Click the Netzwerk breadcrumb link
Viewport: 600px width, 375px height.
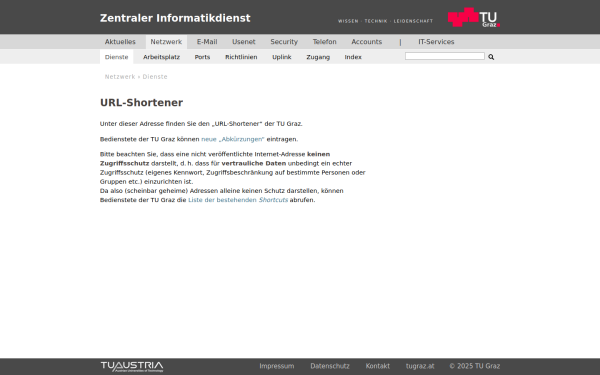coord(120,77)
